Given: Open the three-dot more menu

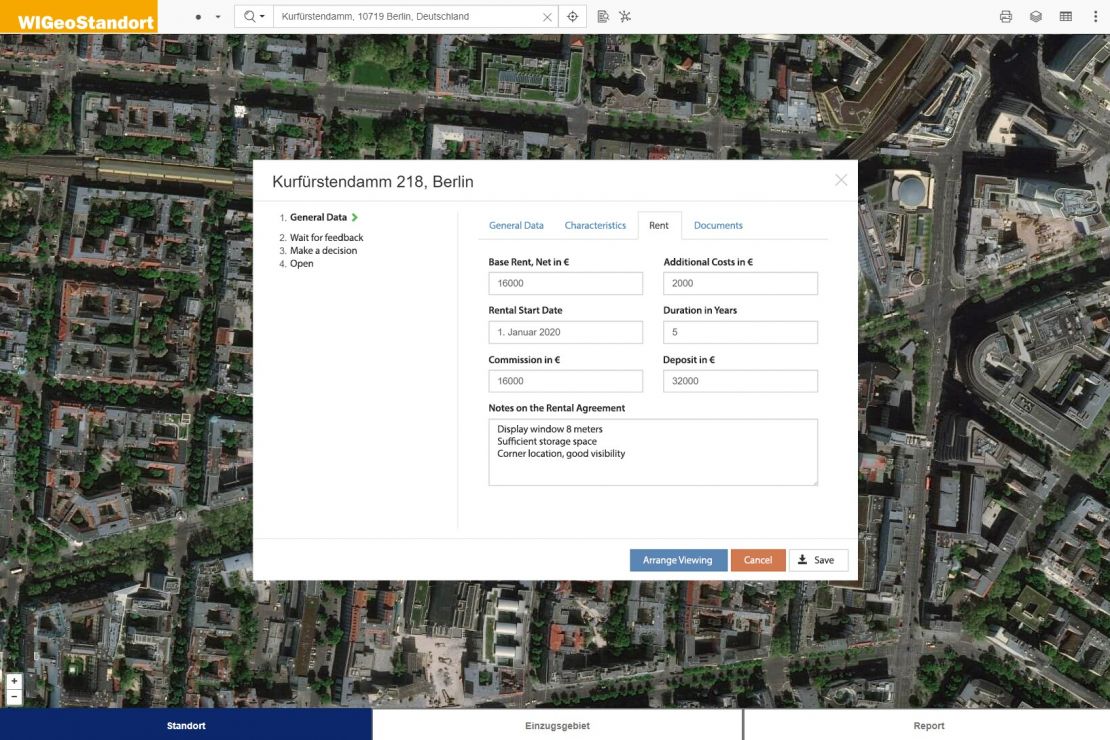Looking at the screenshot, I should [1095, 16].
